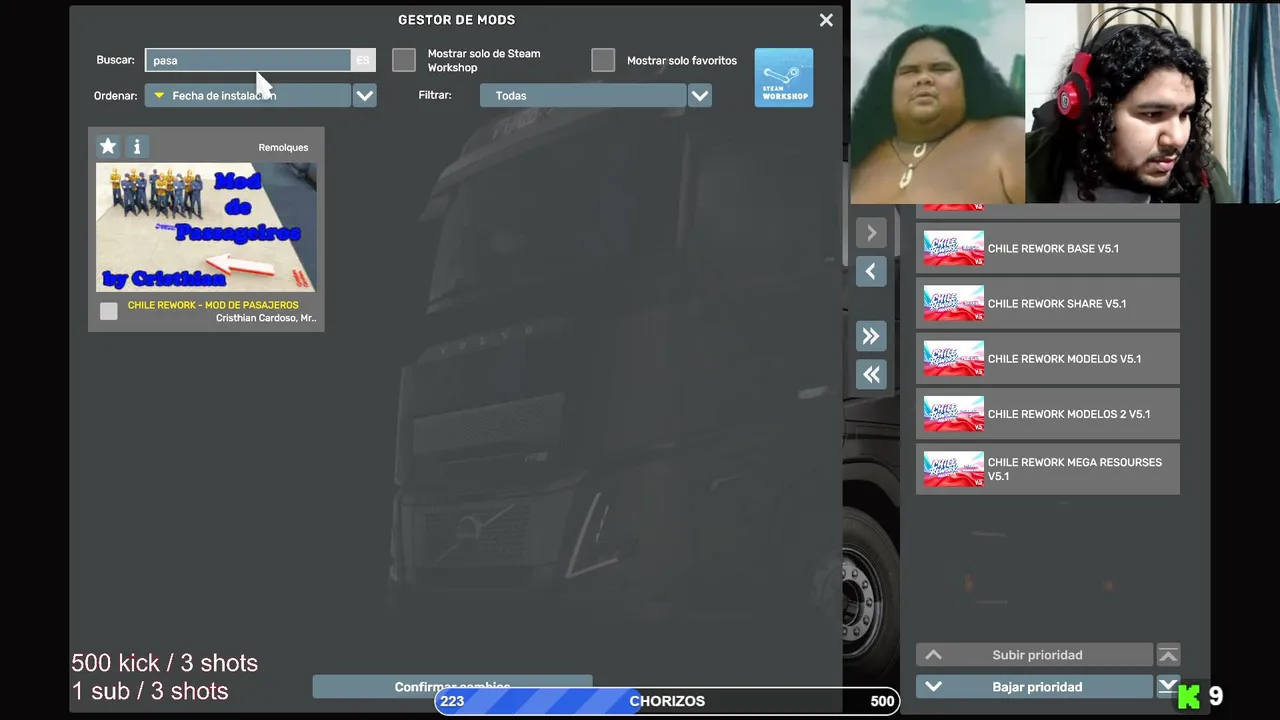Enable Mostrar solo favoritos checkbox
1280x720 pixels.
603,60
